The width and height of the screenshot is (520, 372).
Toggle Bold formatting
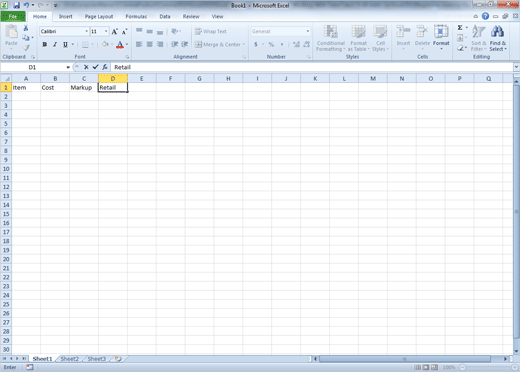[45, 44]
